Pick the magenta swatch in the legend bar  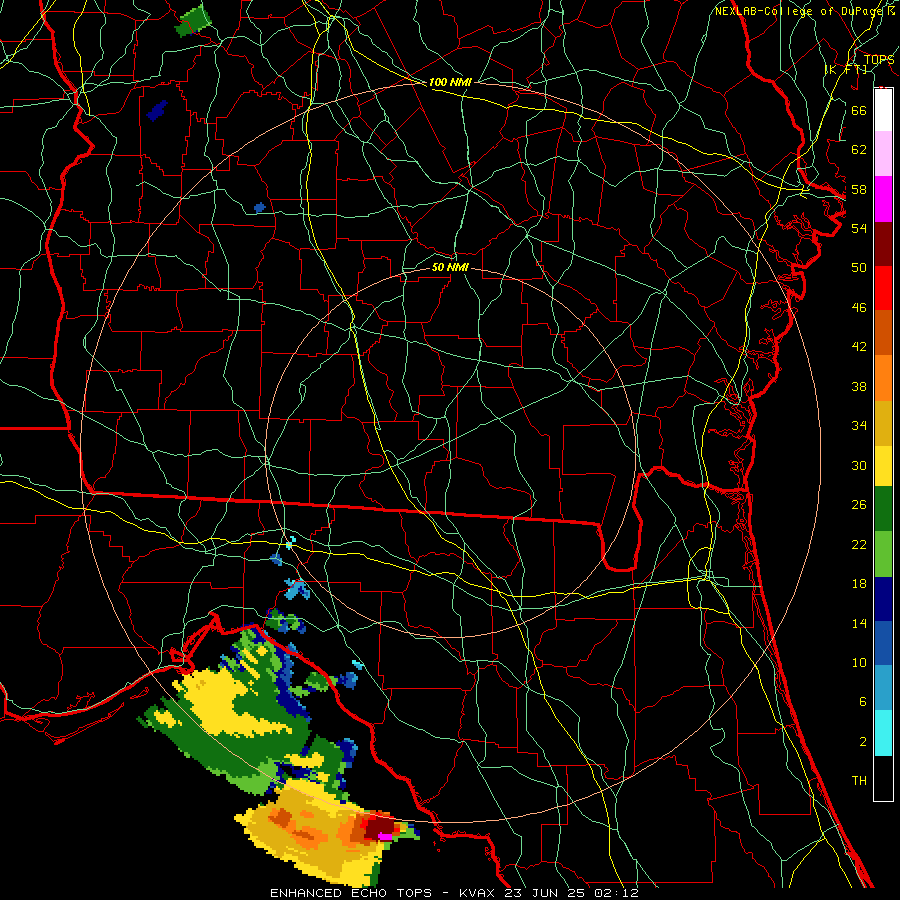[x=883, y=199]
